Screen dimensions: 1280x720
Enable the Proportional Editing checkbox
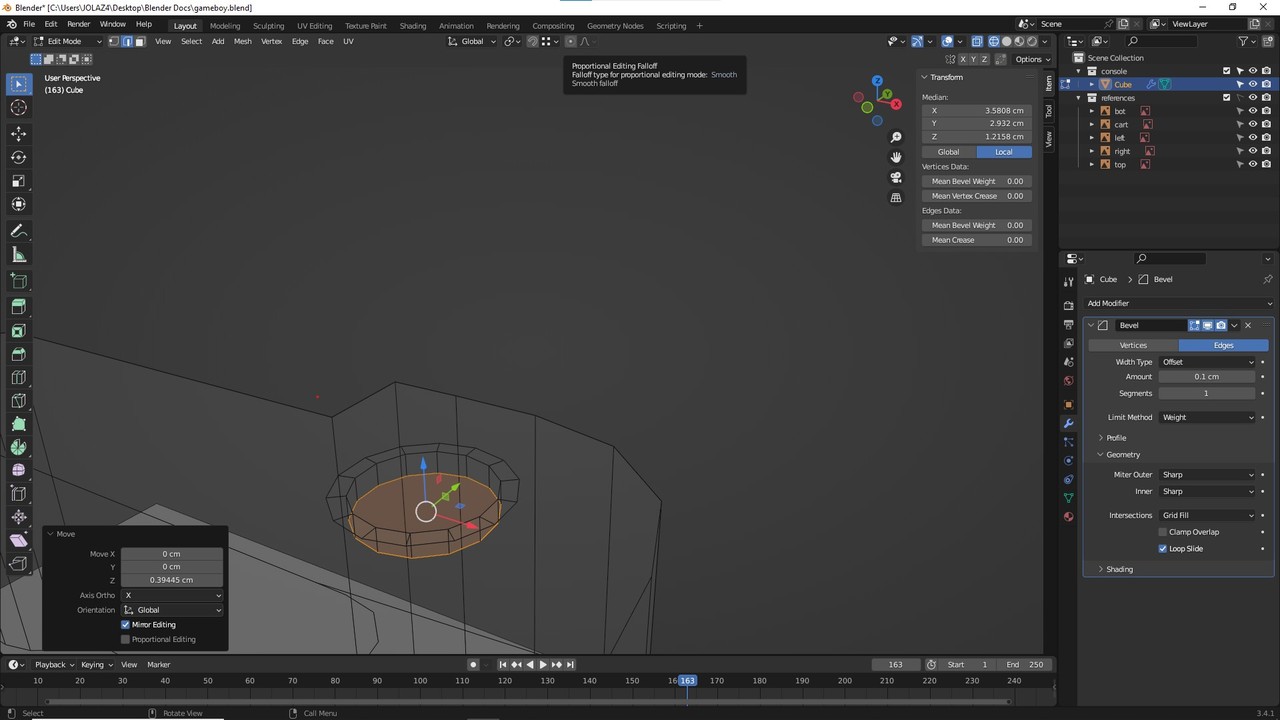[x=126, y=639]
